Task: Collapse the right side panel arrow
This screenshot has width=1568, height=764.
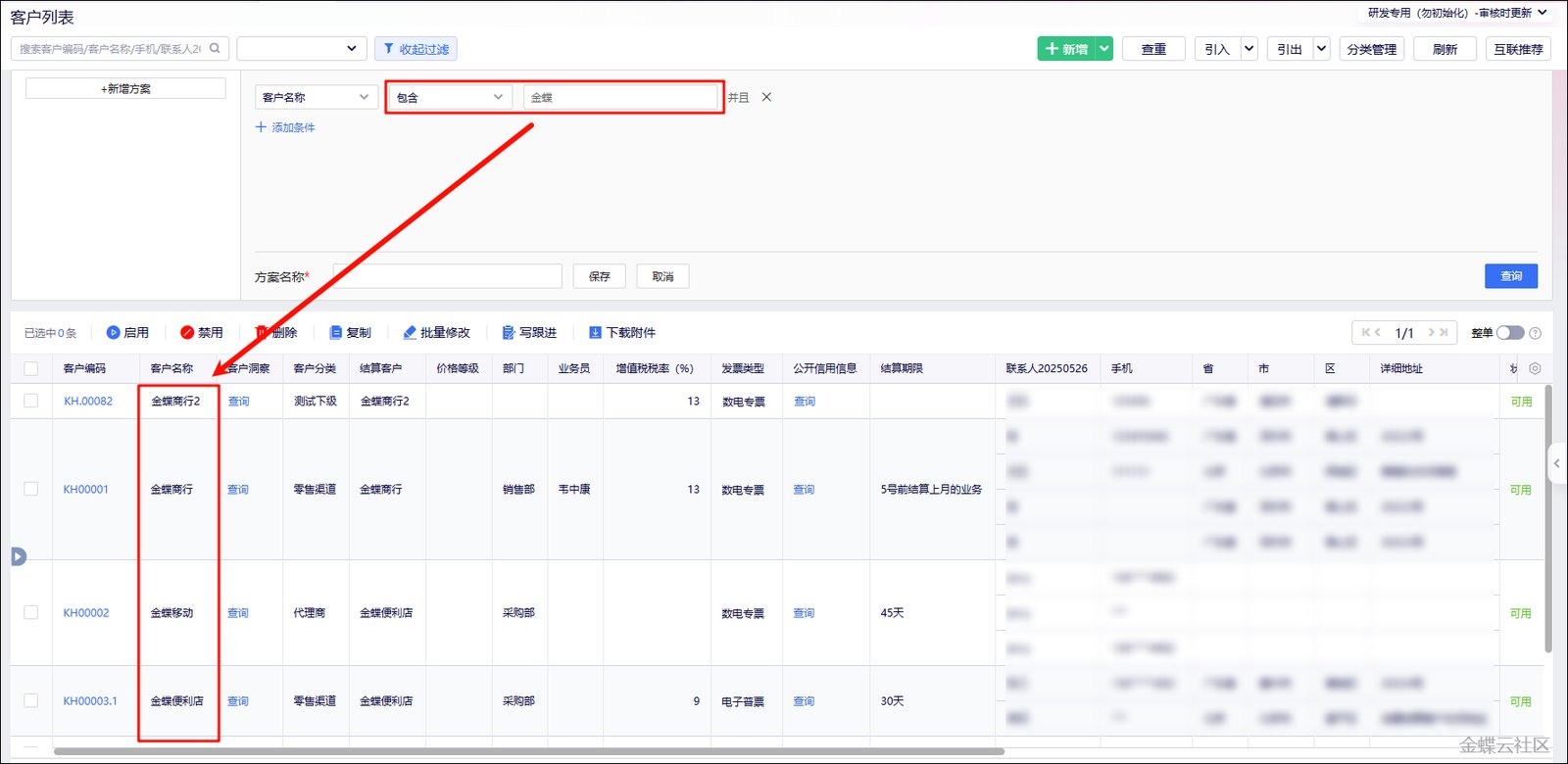Action: click(x=1556, y=463)
